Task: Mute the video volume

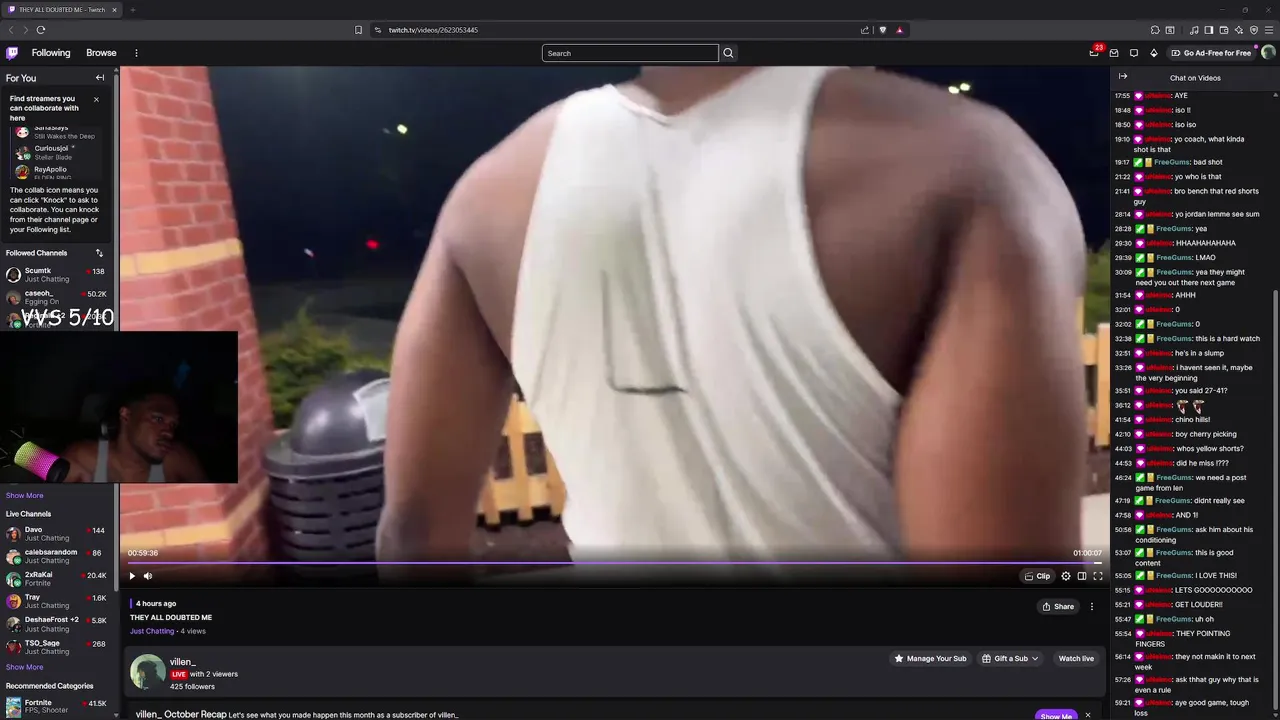Action: pyautogui.click(x=148, y=576)
